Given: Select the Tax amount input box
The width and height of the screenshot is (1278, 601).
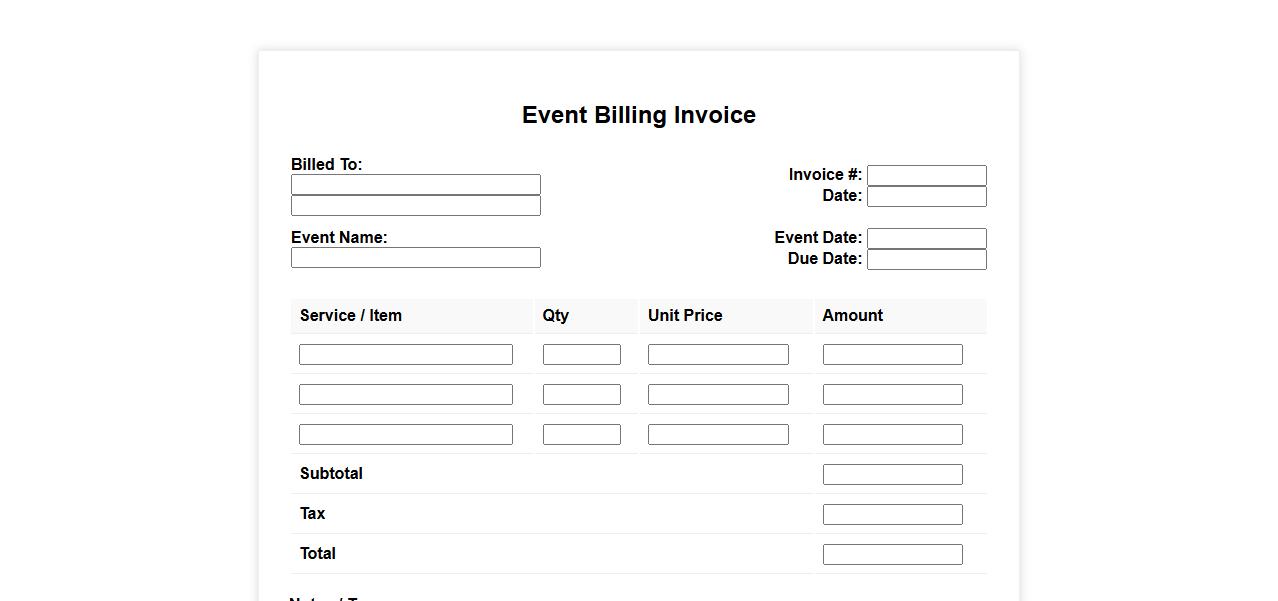Looking at the screenshot, I should [x=892, y=515].
